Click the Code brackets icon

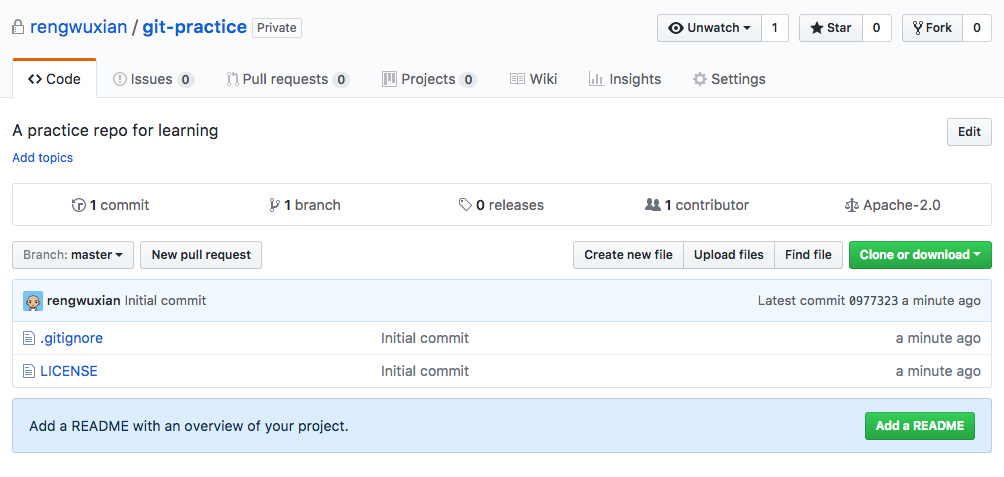[x=35, y=79]
